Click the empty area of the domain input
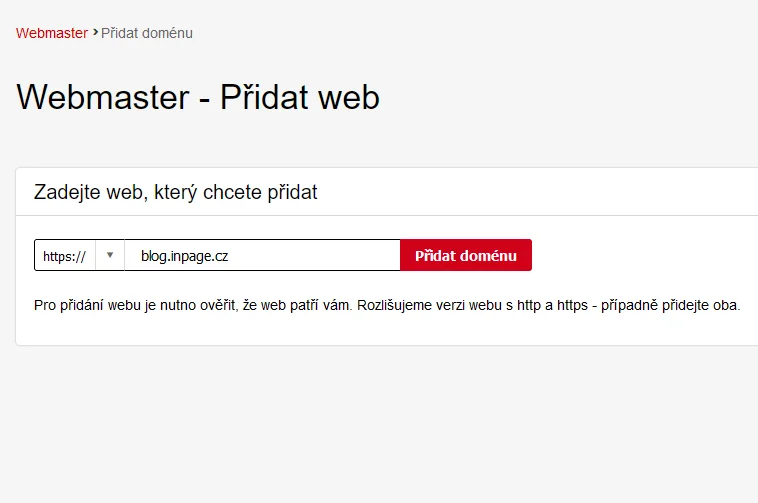The width and height of the screenshot is (758, 503). tap(314, 255)
